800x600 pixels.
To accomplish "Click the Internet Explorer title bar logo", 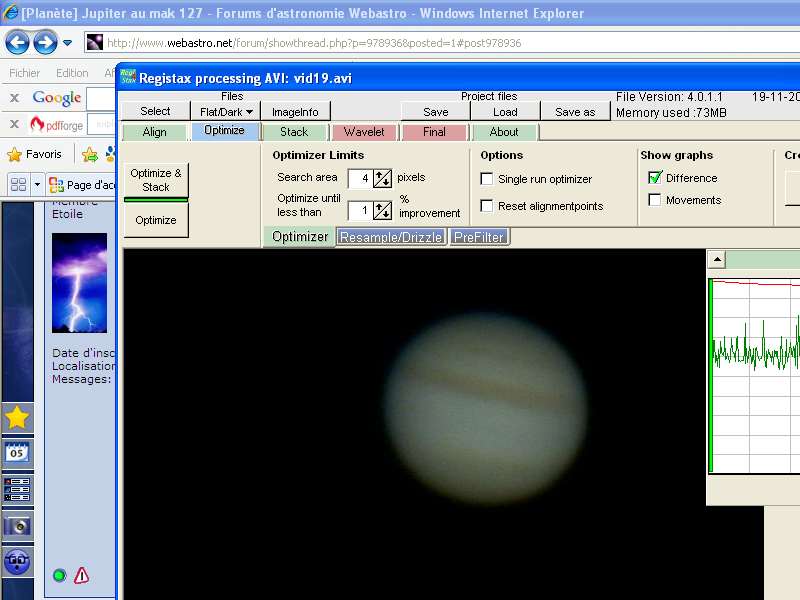I will [10, 13].
